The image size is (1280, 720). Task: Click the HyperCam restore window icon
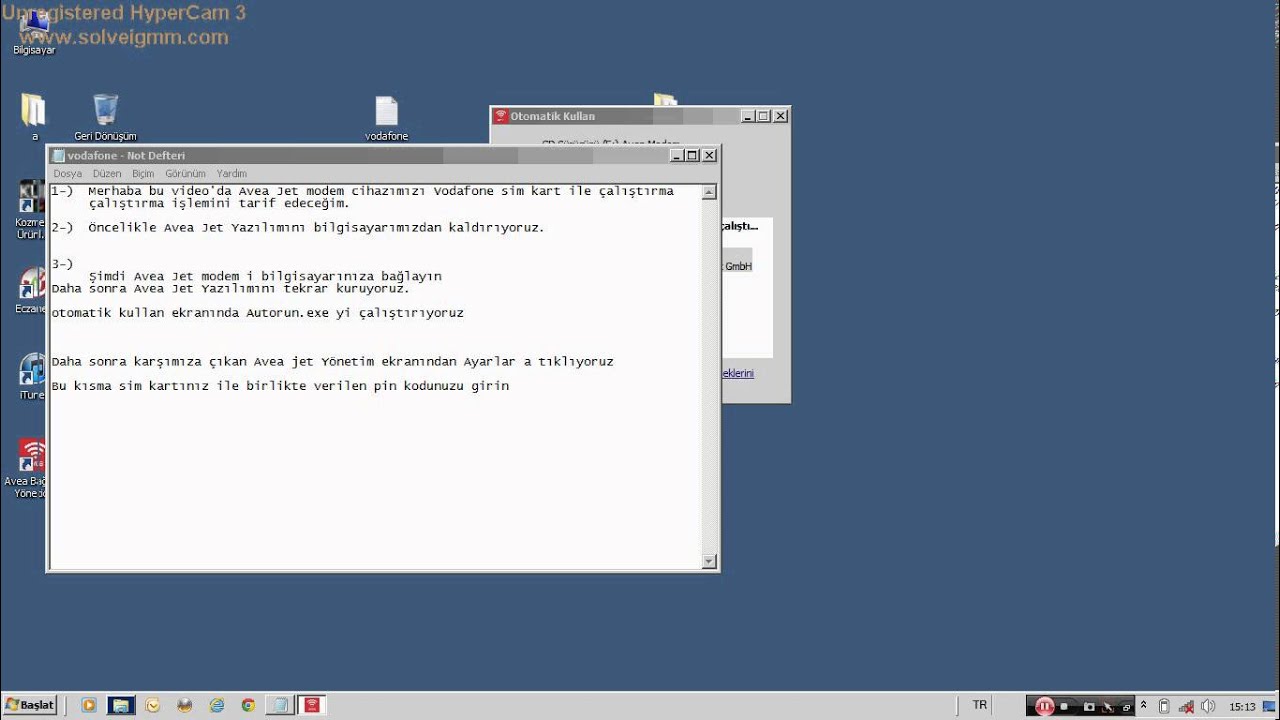click(1126, 707)
